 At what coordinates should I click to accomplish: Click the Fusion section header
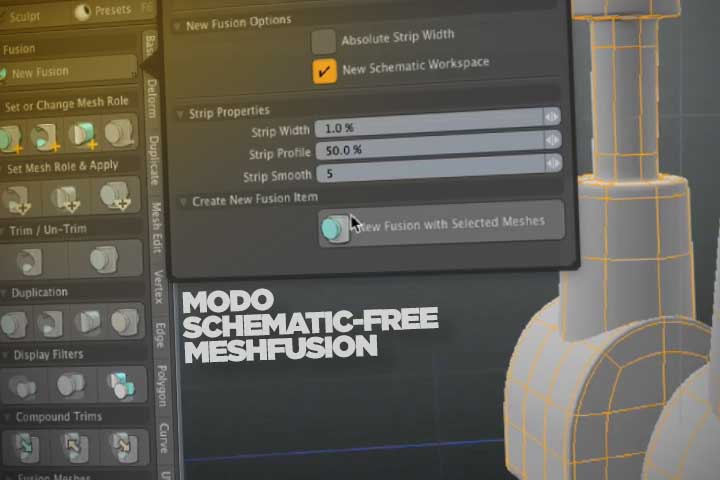click(19, 49)
